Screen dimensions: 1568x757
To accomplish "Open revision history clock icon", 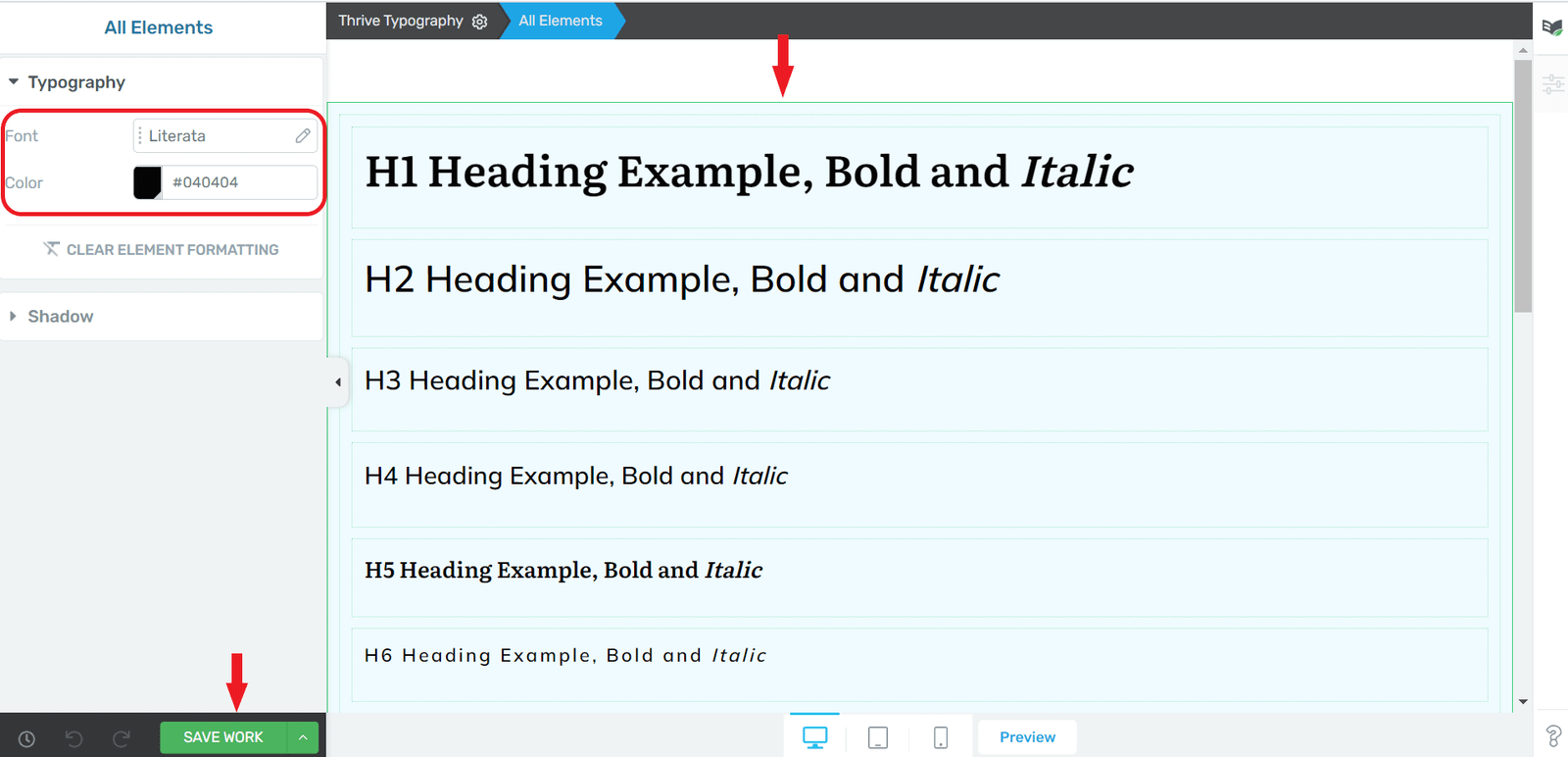I will tap(26, 738).
